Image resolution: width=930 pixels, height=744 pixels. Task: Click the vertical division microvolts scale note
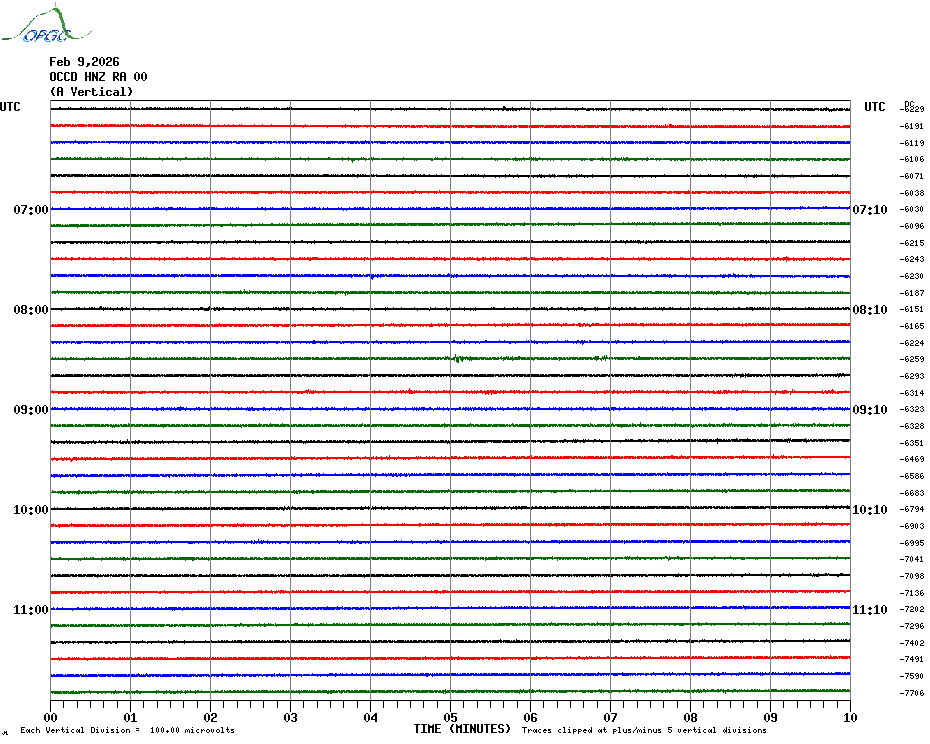click(127, 730)
